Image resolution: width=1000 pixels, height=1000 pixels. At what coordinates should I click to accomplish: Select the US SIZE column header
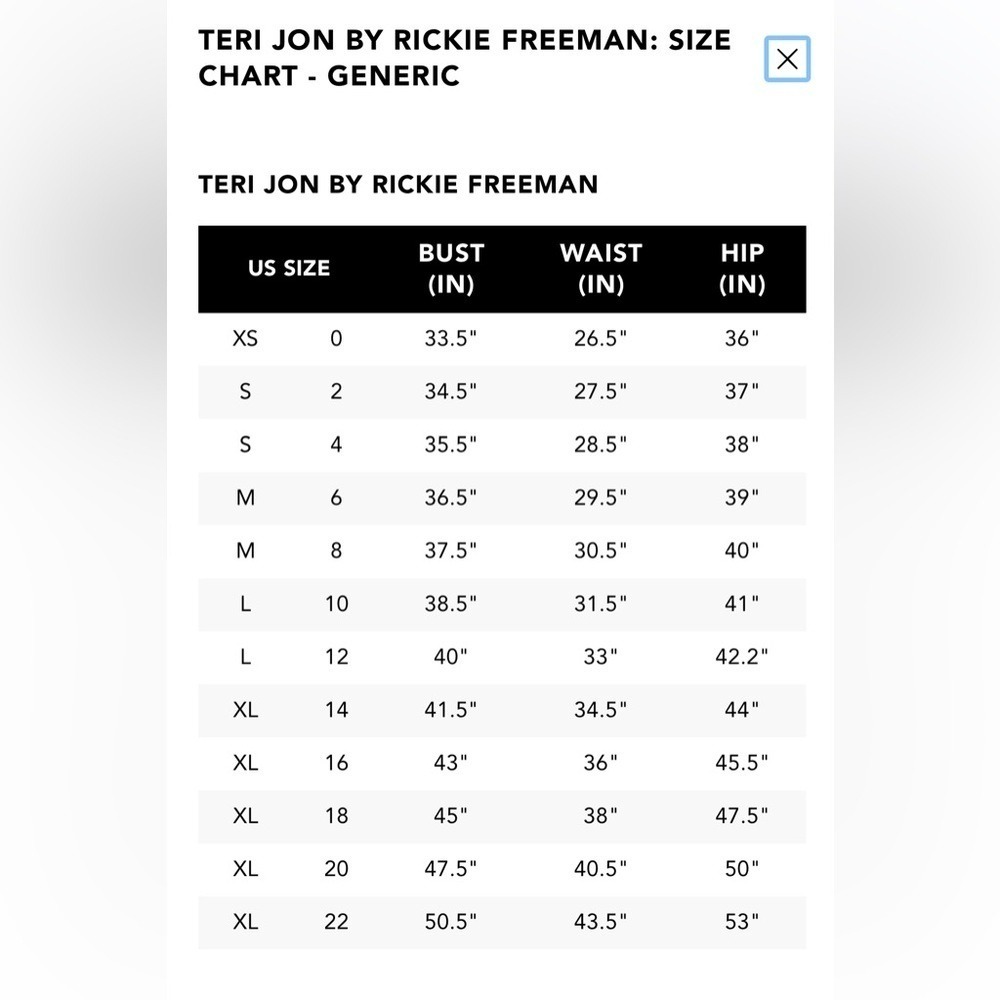[289, 268]
